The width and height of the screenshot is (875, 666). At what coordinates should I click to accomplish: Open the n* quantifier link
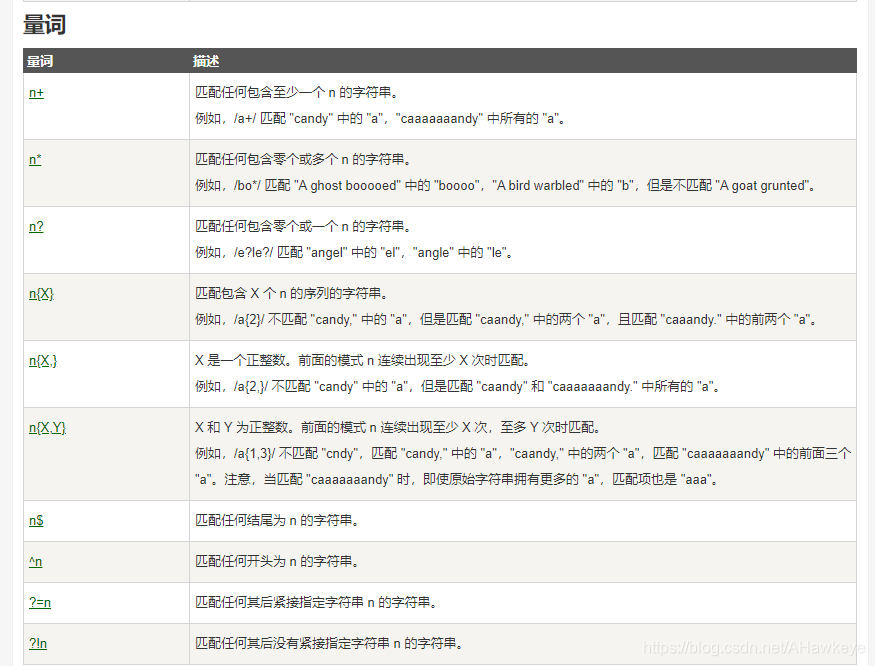[x=35, y=160]
